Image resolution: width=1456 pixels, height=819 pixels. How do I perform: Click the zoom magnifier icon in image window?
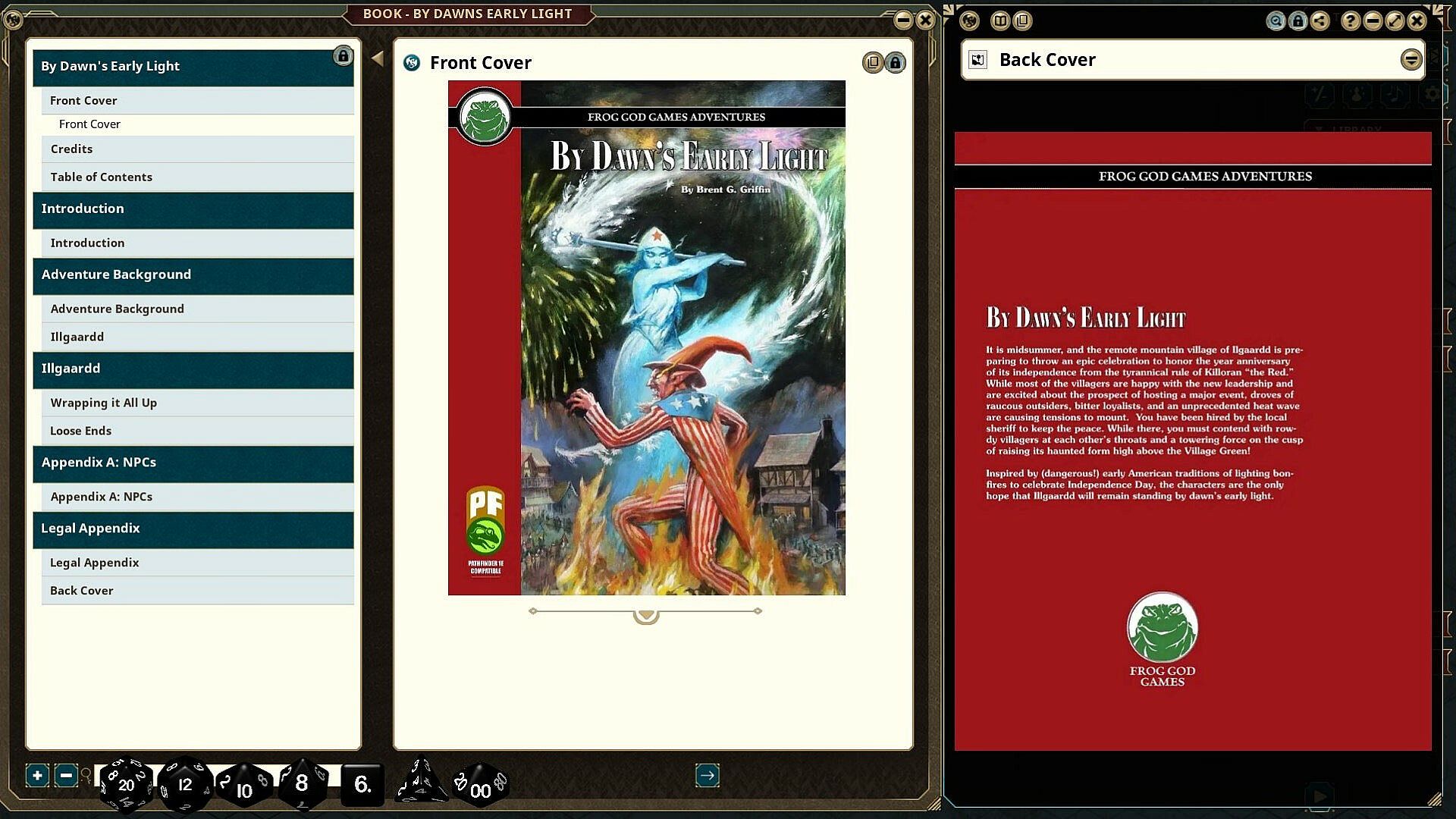point(1276,20)
